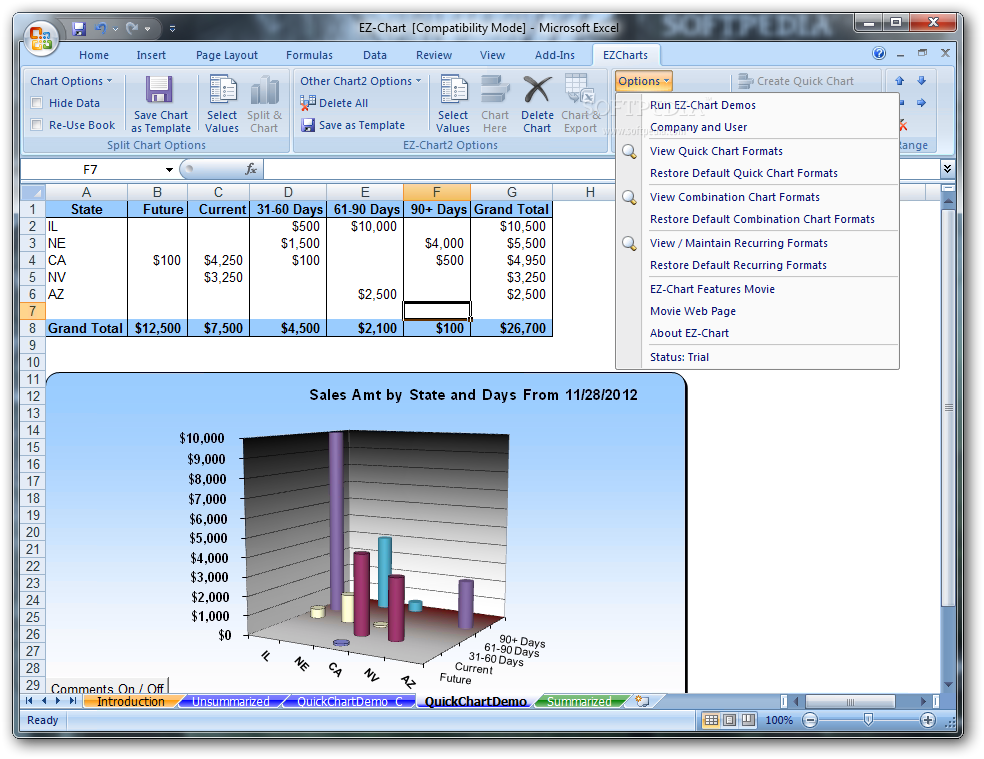984x759 pixels.
Task: Collapse the Options dropdown menu
Action: 644,81
